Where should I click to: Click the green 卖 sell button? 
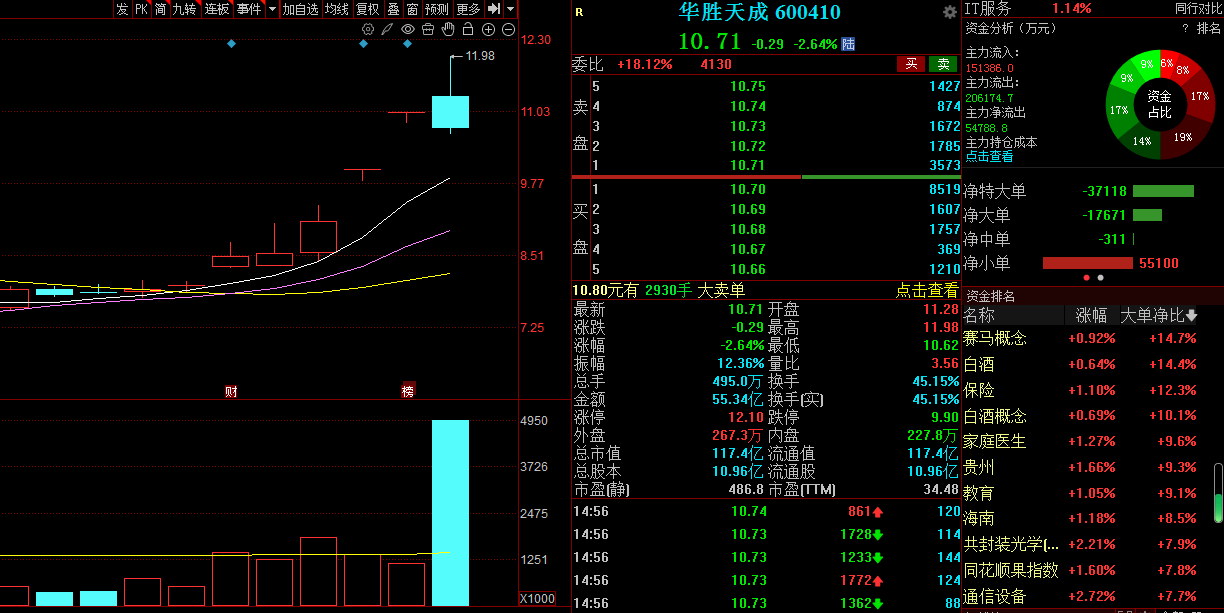pyautogui.click(x=943, y=64)
